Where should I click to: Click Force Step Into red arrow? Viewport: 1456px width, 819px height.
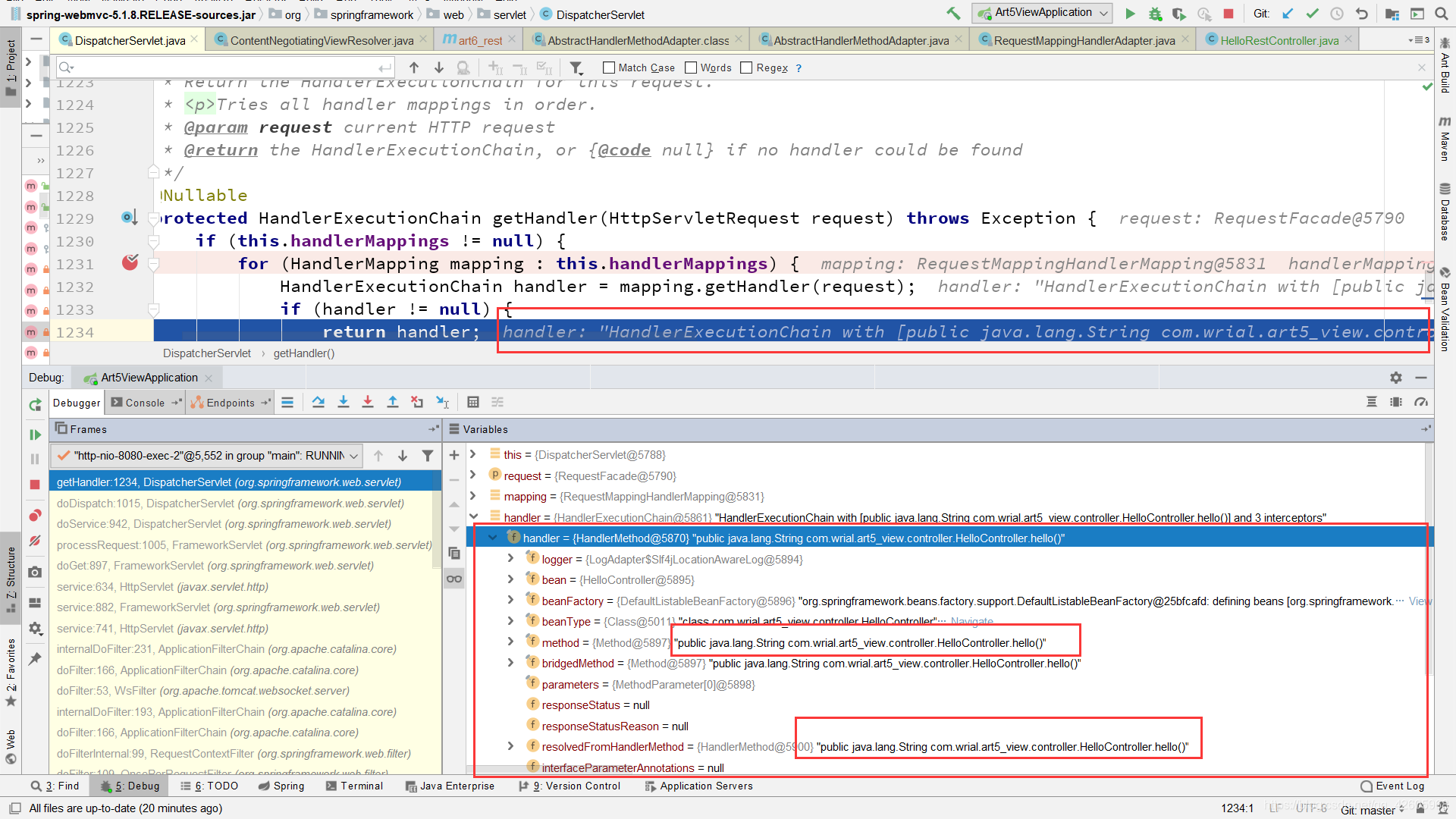tap(368, 402)
